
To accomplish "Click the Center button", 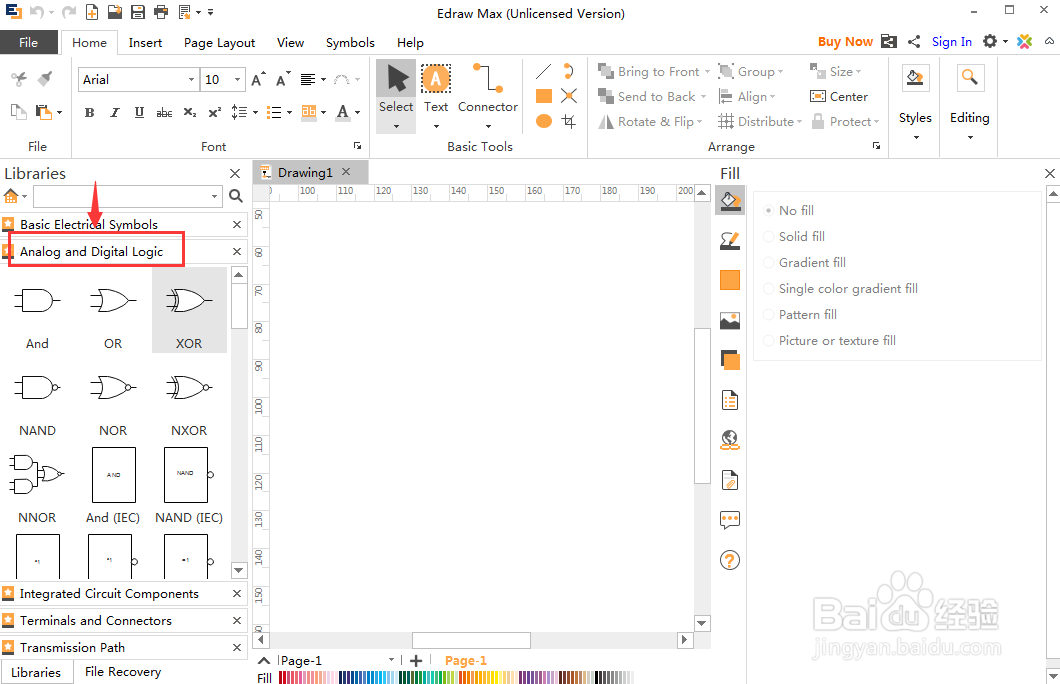I will pyautogui.click(x=839, y=97).
